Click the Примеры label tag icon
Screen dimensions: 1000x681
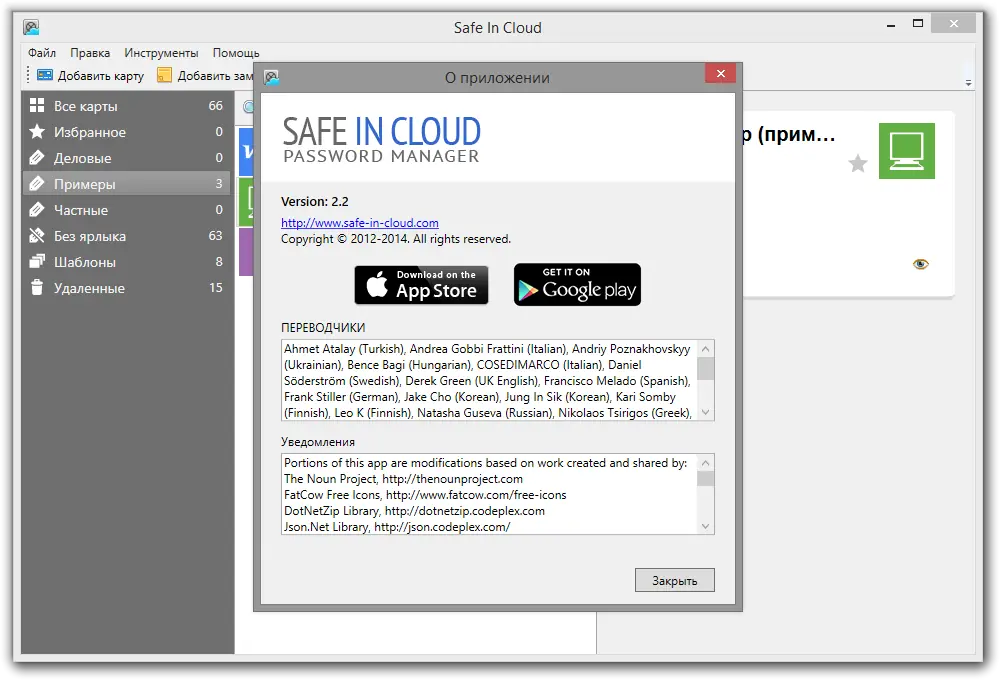pos(37,184)
